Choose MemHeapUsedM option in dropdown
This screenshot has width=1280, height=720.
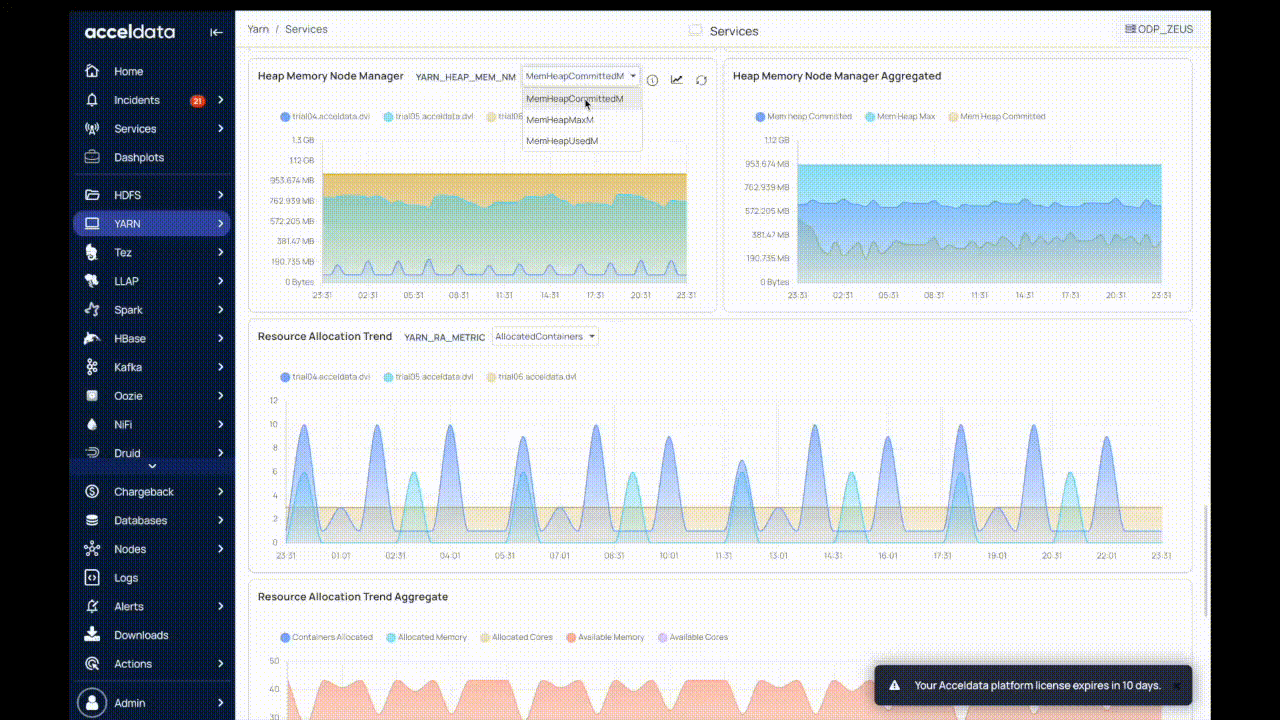coord(562,141)
